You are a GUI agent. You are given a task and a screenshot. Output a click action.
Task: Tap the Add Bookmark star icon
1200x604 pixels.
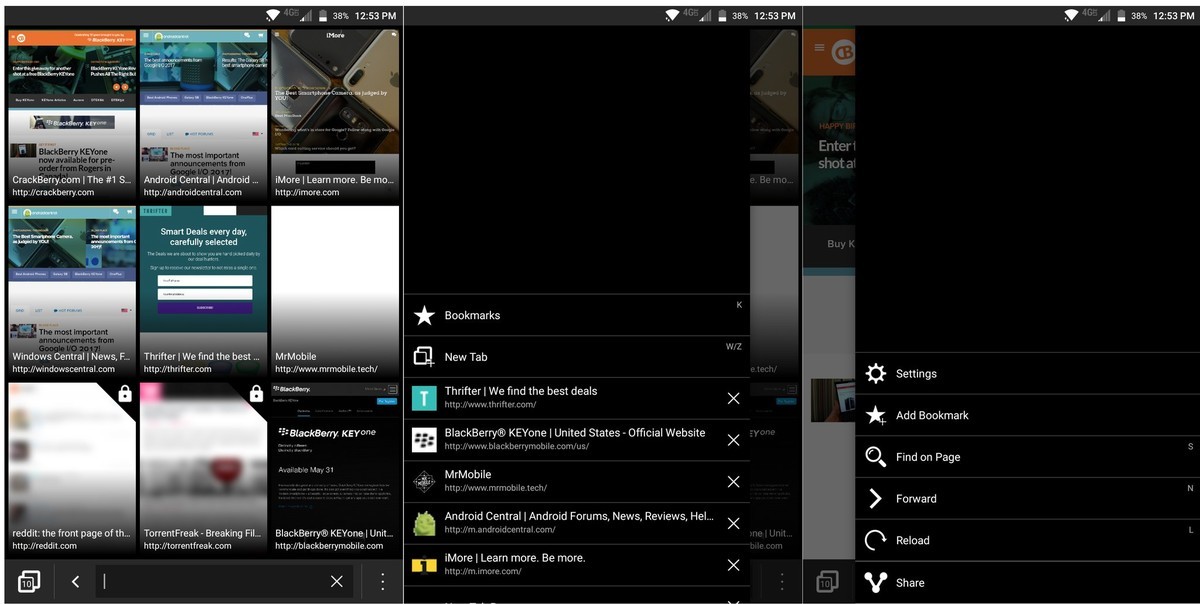pos(876,415)
